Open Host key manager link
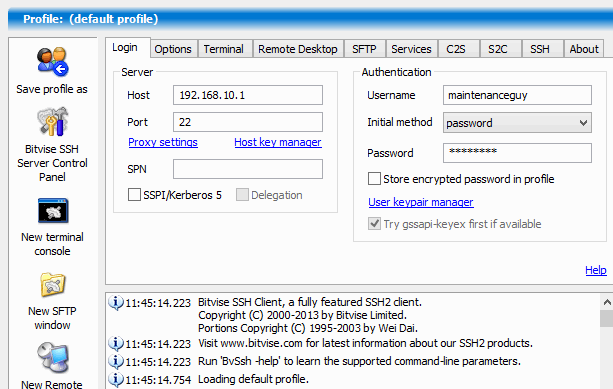Image resolution: width=613 pixels, height=389 pixels. 278,142
